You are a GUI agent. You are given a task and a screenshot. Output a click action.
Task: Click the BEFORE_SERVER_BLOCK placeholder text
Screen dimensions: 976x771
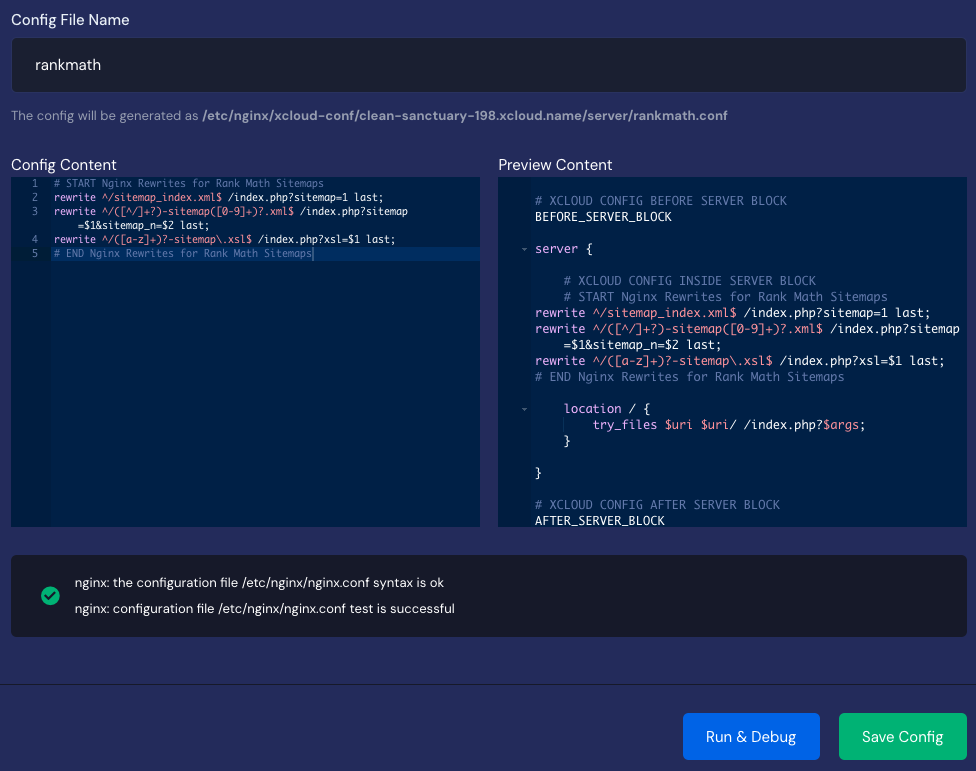[x=602, y=216]
